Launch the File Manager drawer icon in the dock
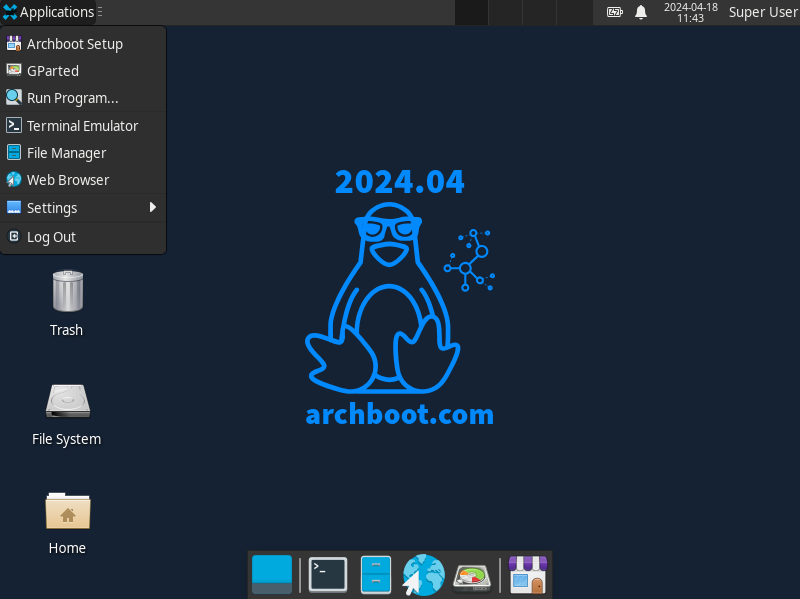Viewport: 800px width, 599px height. [375, 574]
